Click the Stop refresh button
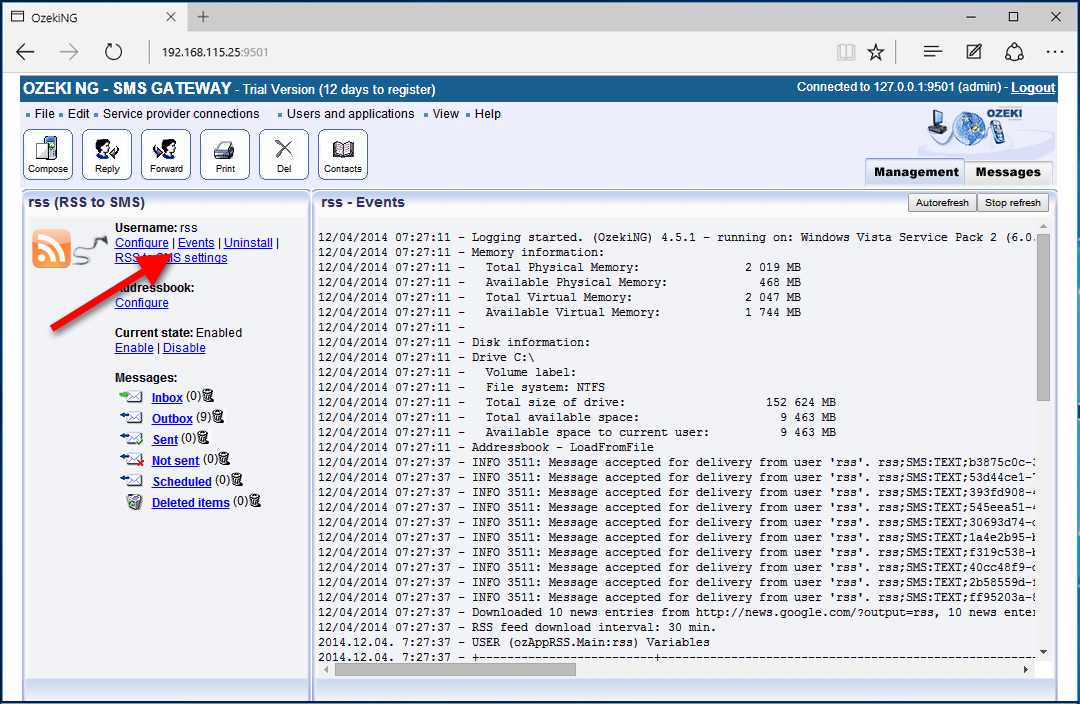The width and height of the screenshot is (1080, 704). (x=1012, y=203)
